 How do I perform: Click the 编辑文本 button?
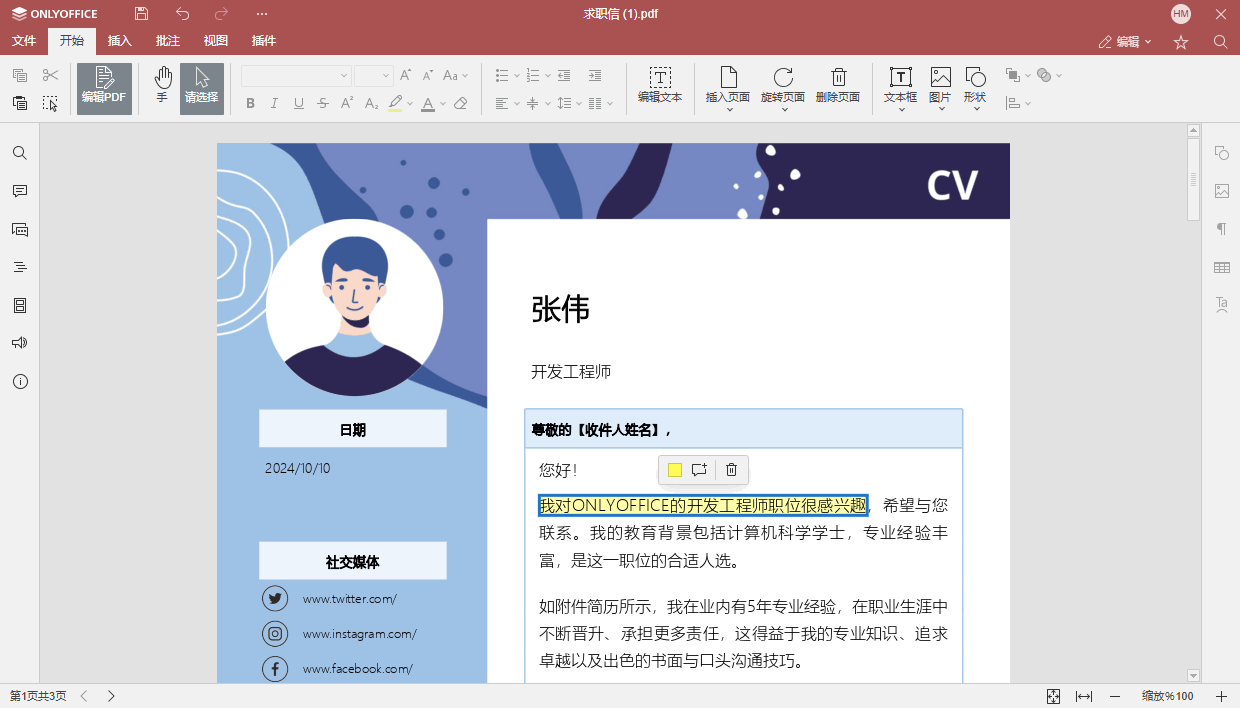(x=660, y=88)
